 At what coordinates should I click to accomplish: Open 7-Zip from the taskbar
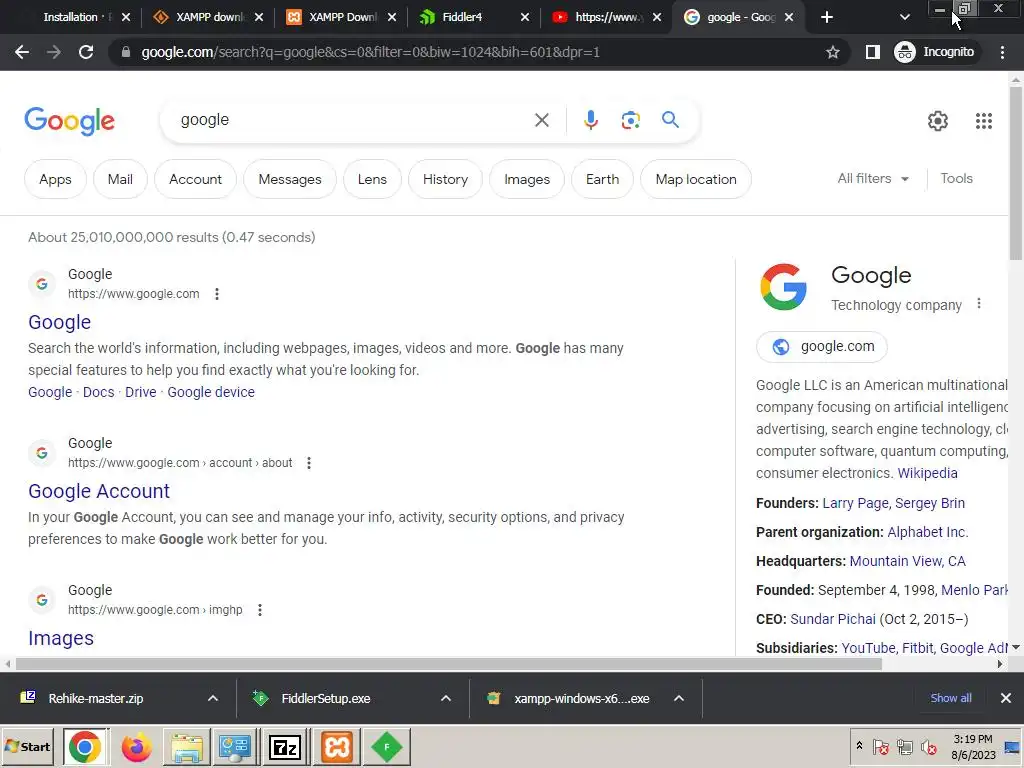[285, 747]
